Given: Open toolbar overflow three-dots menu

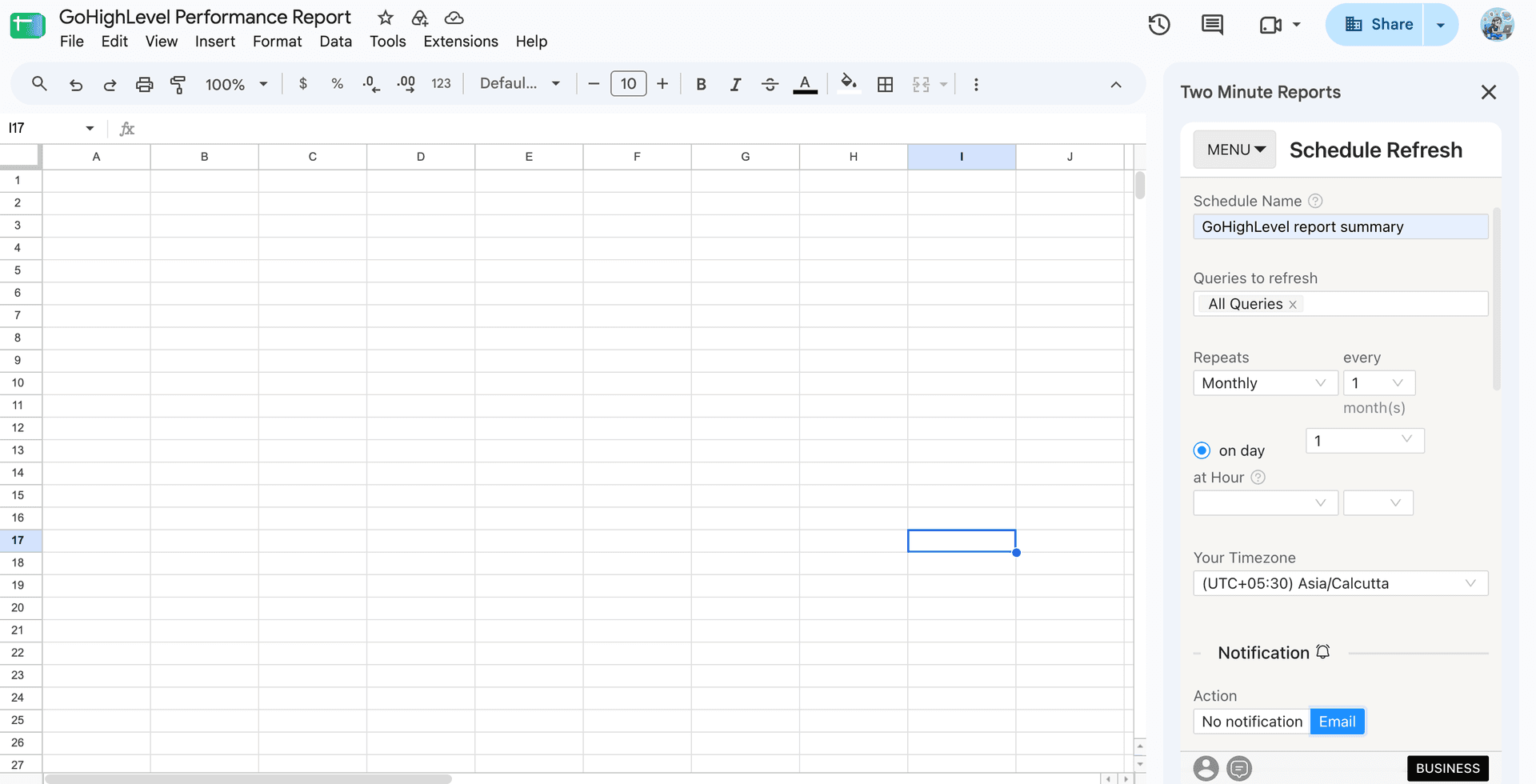Looking at the screenshot, I should [976, 84].
